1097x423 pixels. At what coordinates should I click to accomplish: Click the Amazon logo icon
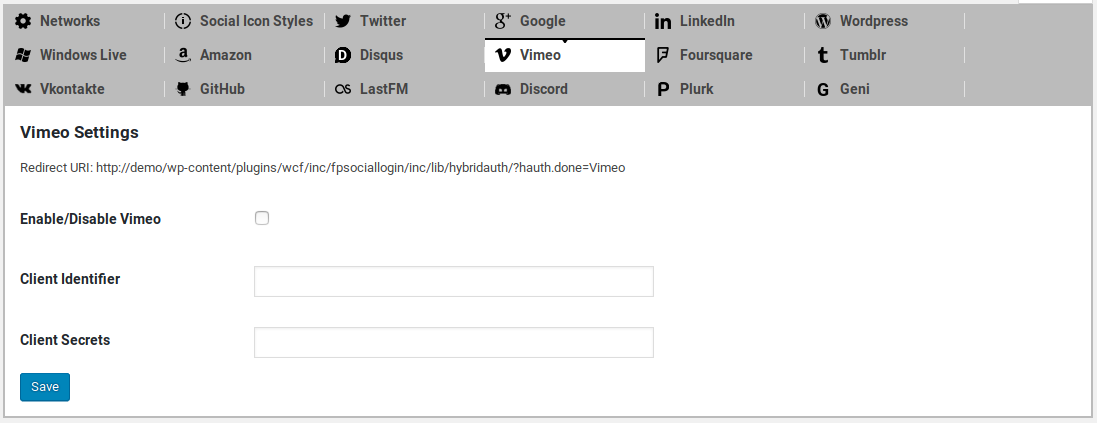(183, 55)
